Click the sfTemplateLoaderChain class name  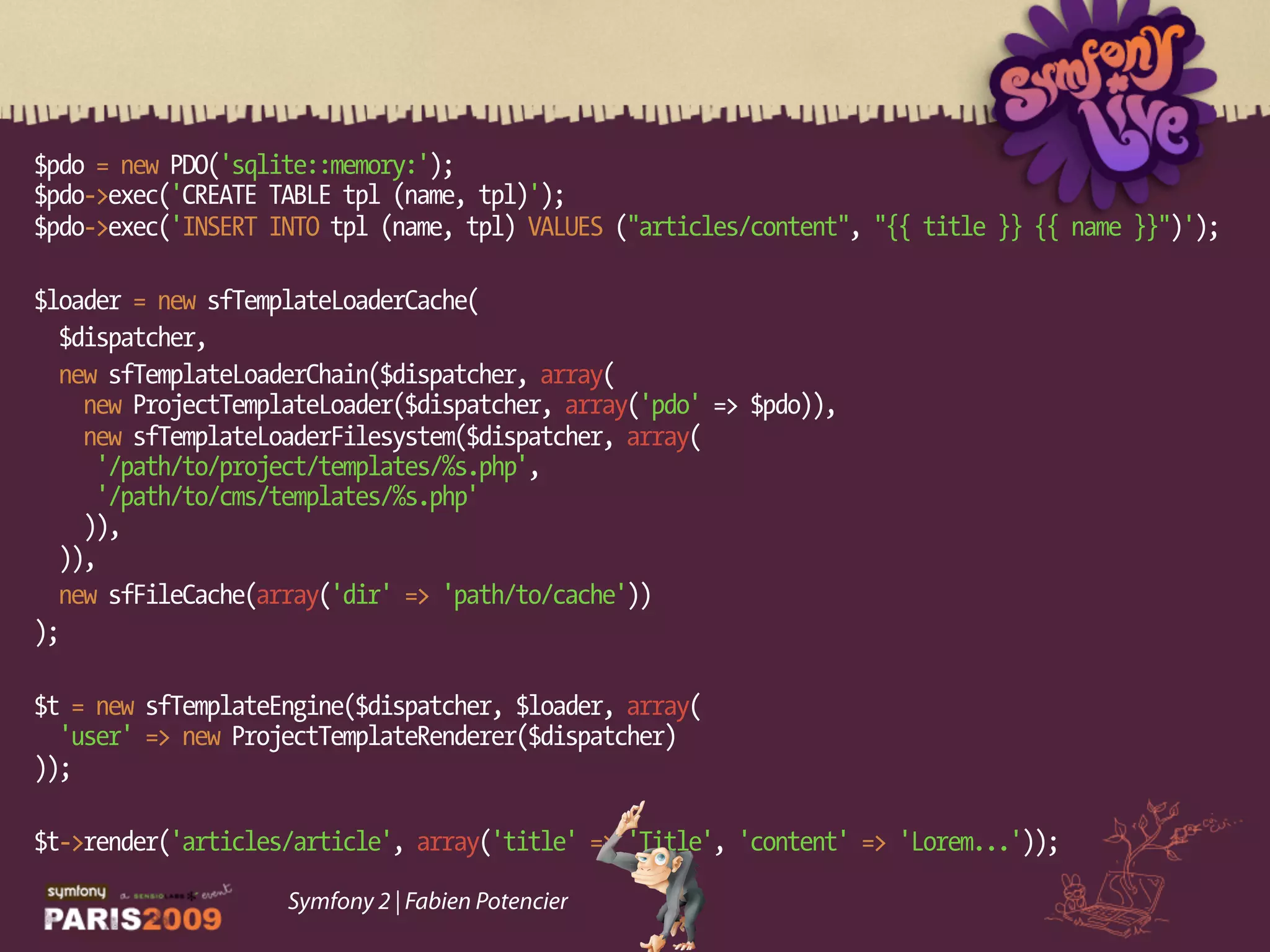point(239,376)
